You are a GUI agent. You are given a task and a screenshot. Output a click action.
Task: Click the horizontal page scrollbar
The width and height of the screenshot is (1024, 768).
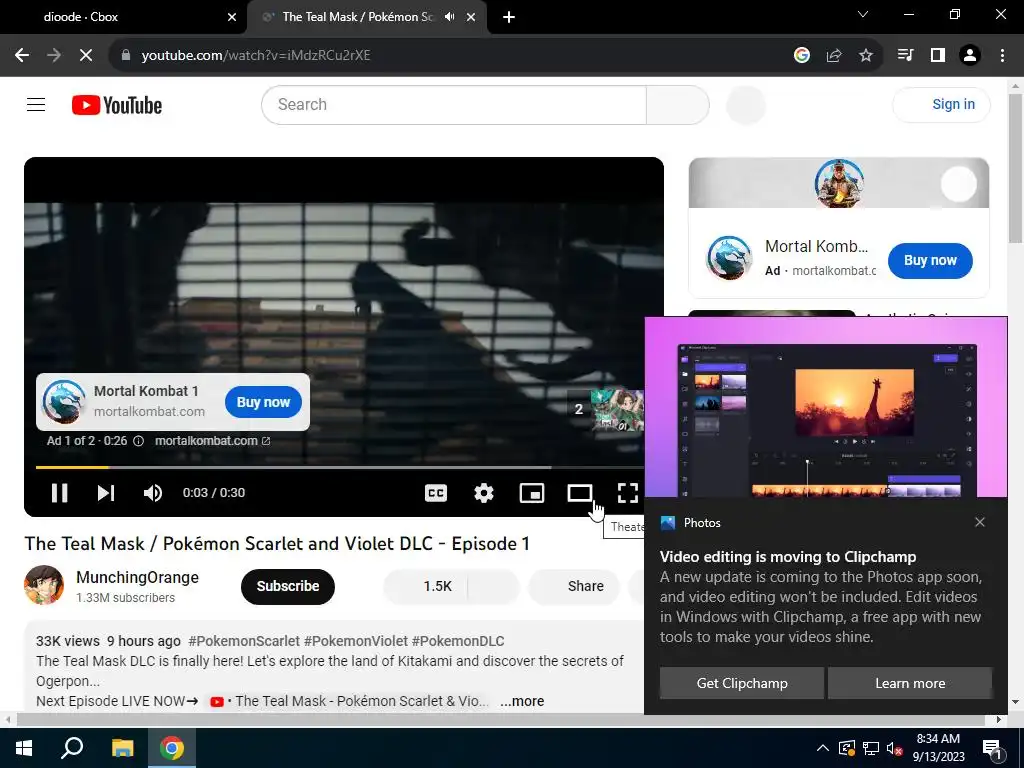500,720
